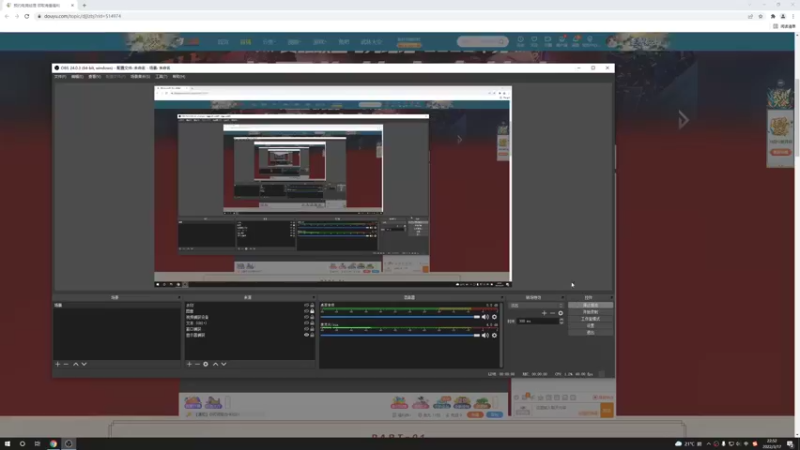Remove selected source with the minus icon
800x450 pixels.
[197, 364]
